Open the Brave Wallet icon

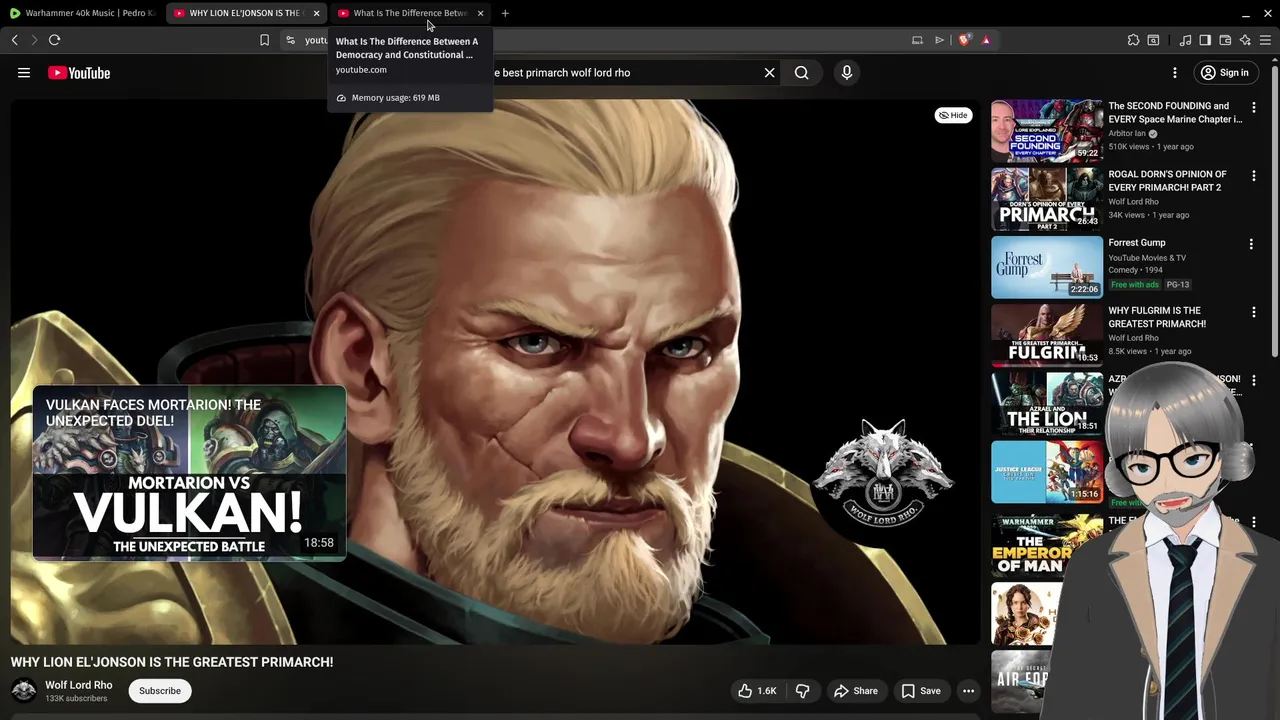pos(1225,40)
